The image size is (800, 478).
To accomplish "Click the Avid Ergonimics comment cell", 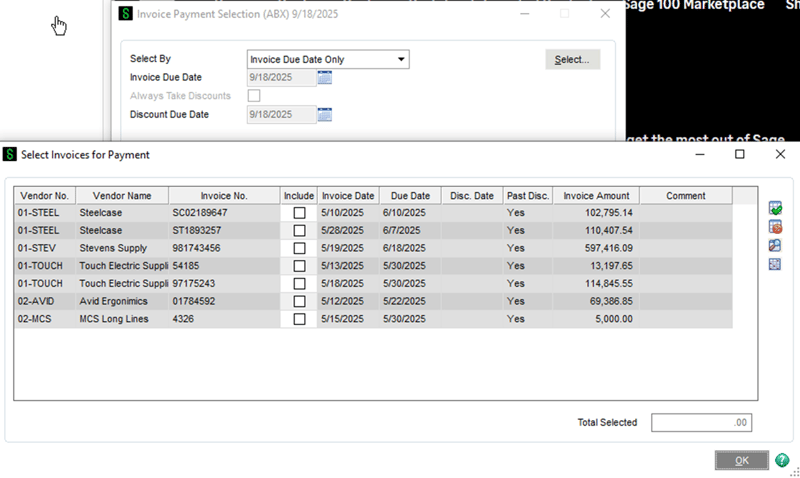I will (685, 301).
